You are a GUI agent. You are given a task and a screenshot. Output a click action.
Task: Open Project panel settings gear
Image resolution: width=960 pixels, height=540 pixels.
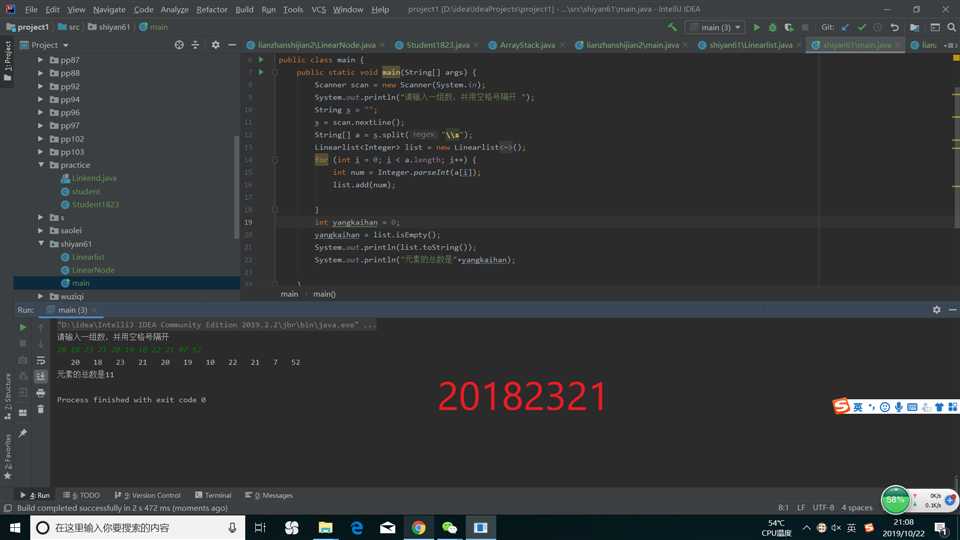216,45
